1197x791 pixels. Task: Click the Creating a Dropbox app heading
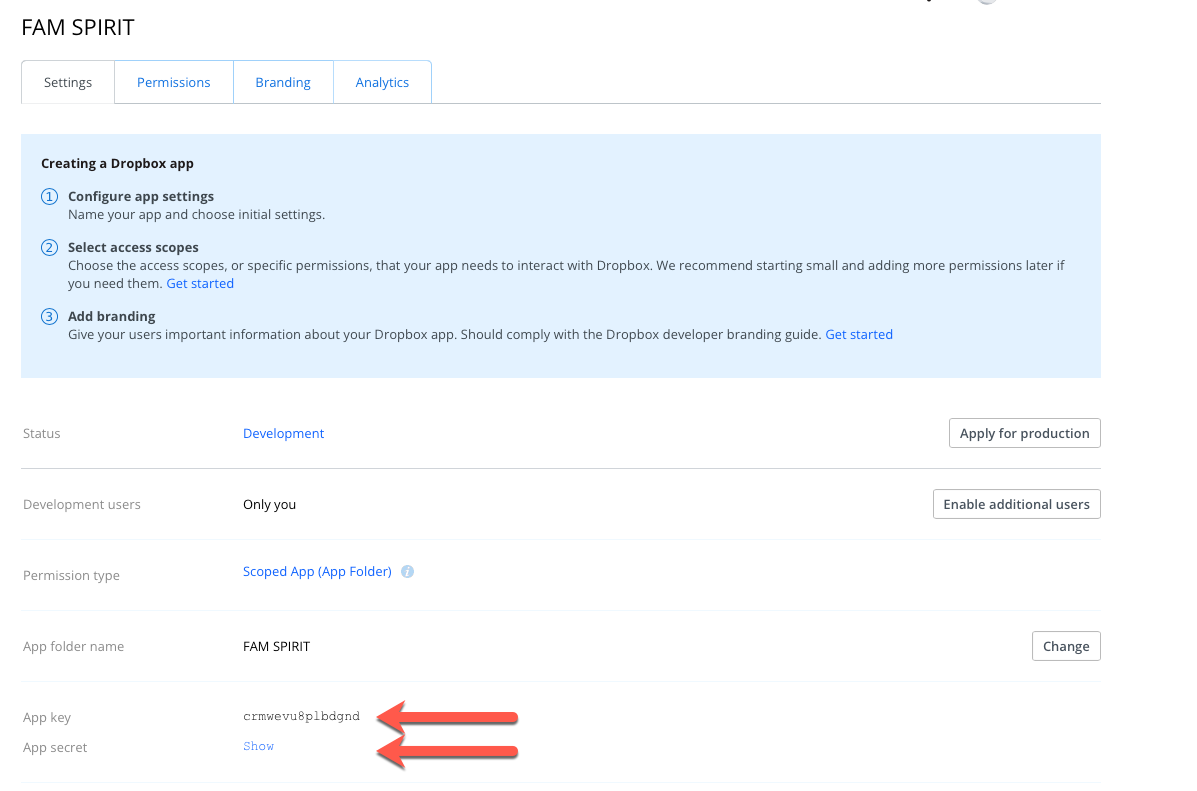[x=118, y=163]
